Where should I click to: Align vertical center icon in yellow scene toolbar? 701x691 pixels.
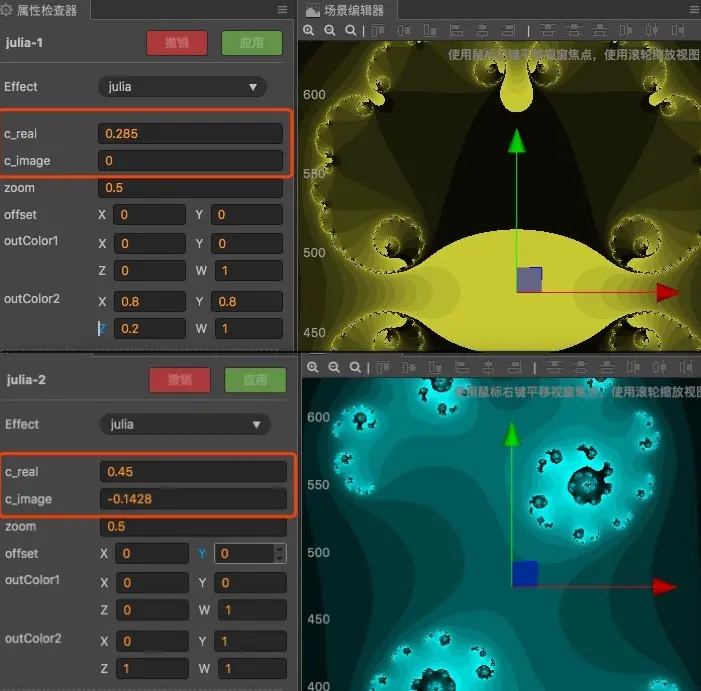coord(404,30)
